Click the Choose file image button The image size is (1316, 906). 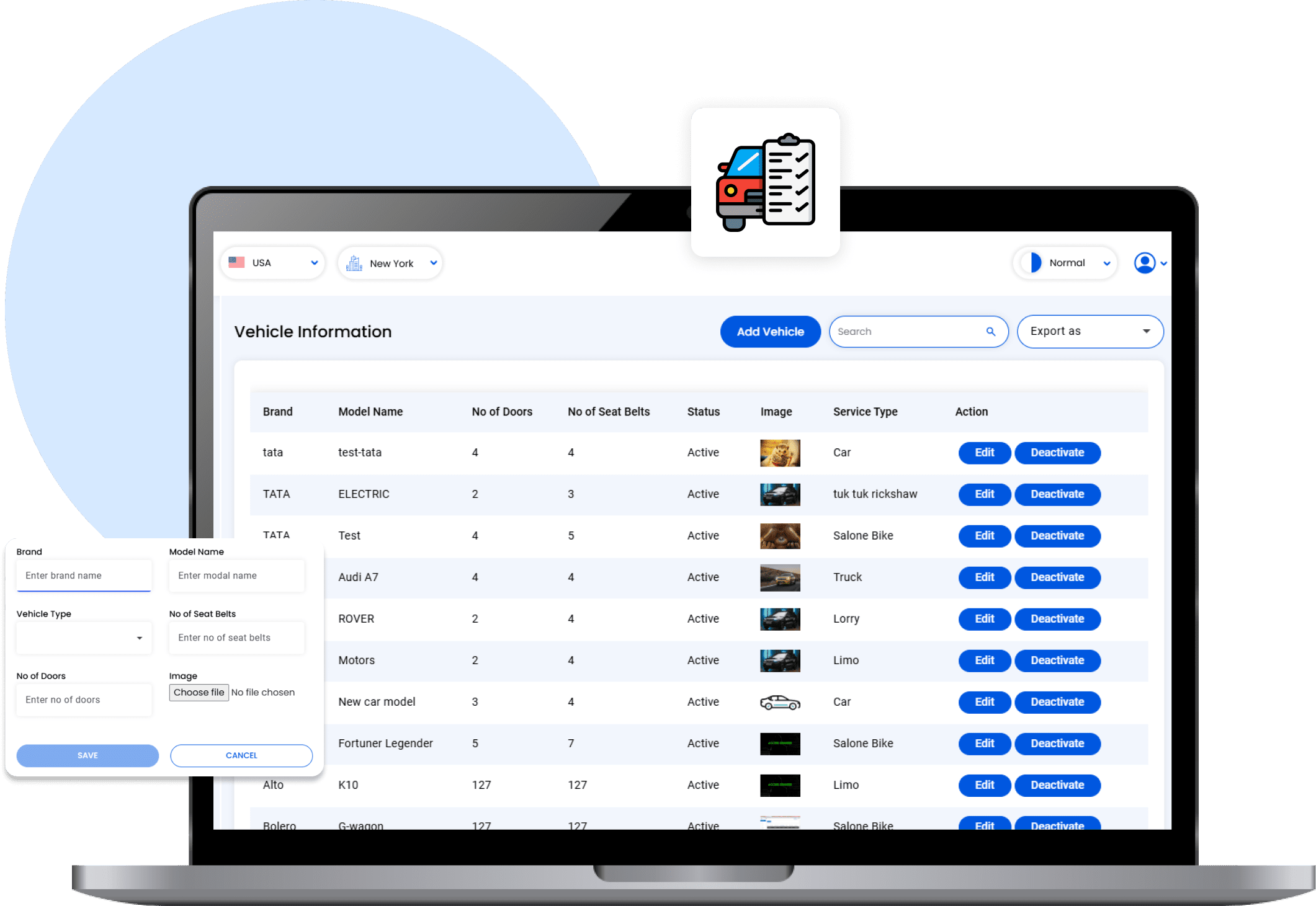click(199, 693)
